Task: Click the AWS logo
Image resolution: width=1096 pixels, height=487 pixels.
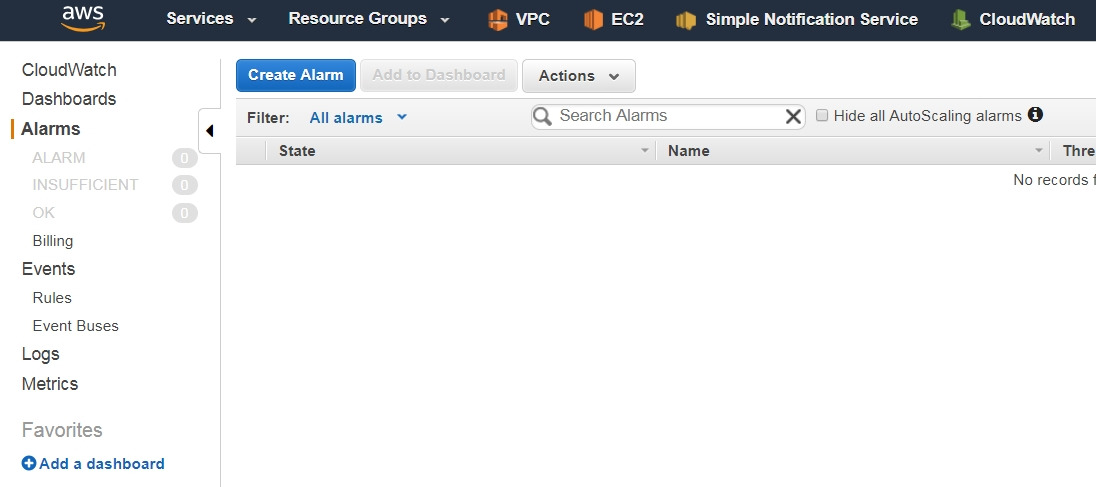Action: coord(82,19)
